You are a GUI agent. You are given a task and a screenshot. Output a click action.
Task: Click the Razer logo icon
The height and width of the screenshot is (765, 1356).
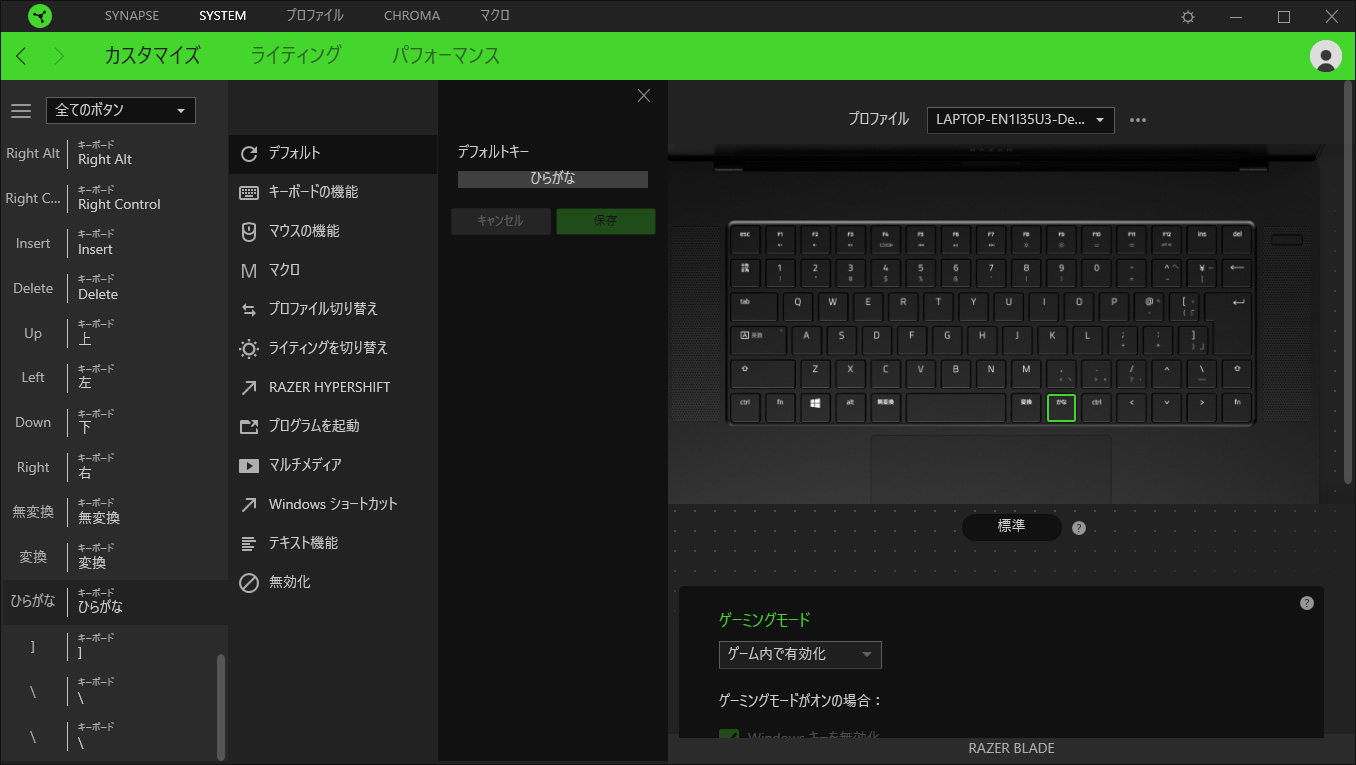coord(40,16)
